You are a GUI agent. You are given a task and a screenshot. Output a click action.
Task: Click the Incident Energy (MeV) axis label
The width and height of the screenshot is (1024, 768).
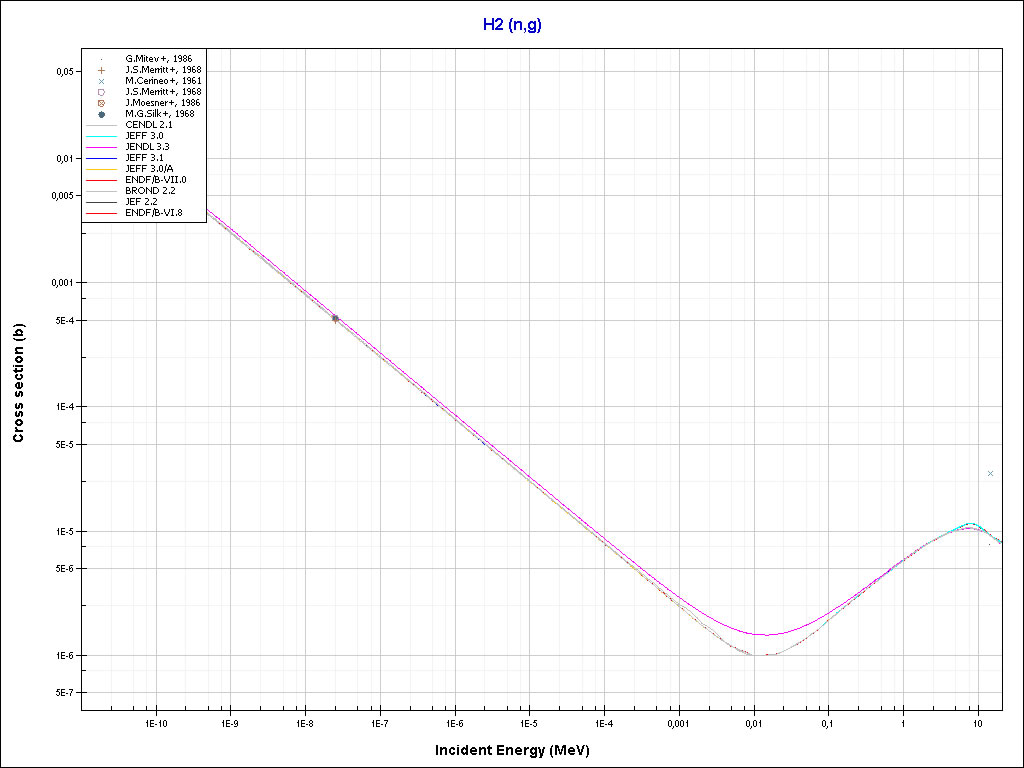click(x=519, y=750)
